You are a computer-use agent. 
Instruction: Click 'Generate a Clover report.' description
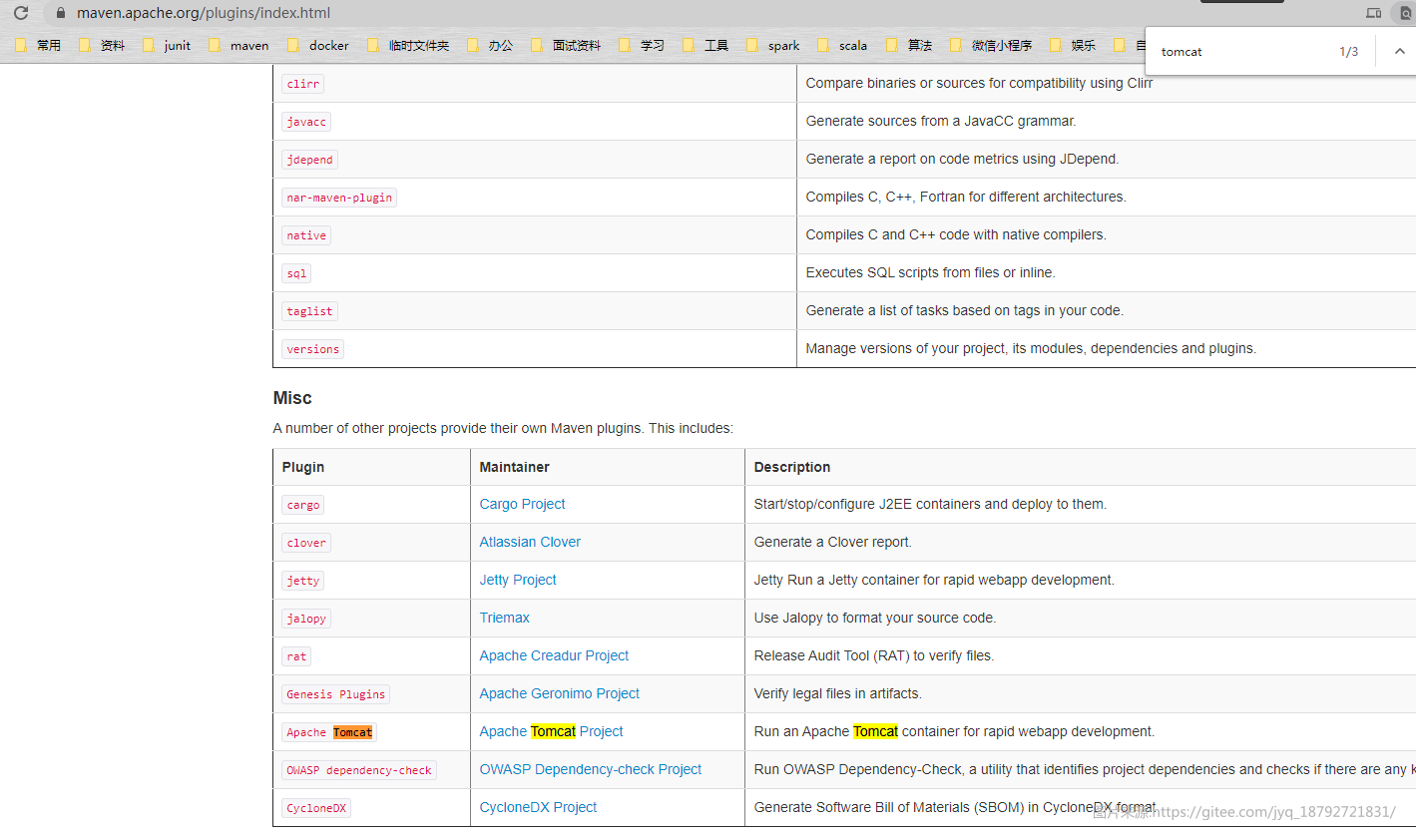click(833, 542)
